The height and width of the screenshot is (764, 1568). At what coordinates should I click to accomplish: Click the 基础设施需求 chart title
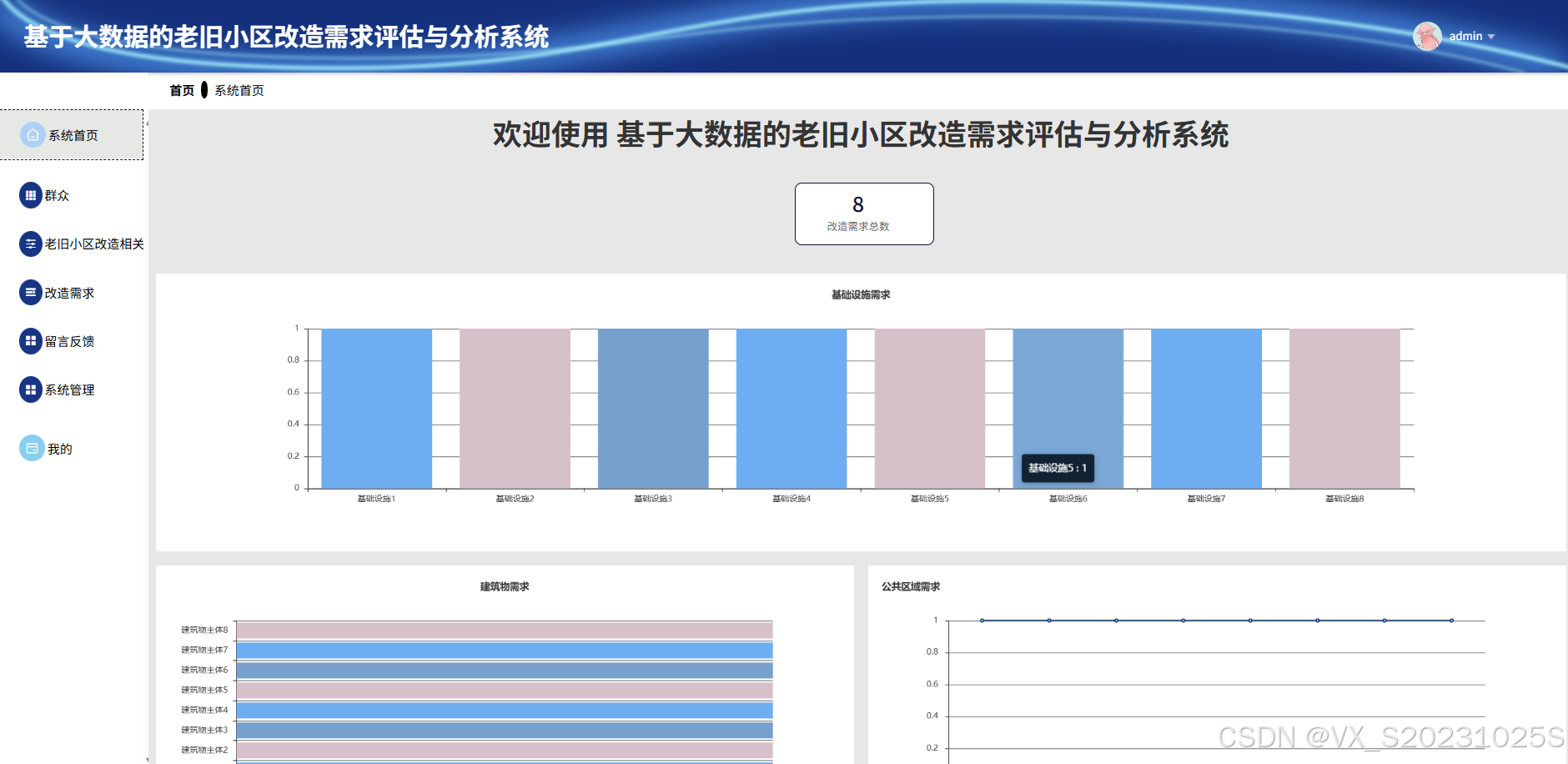861,294
